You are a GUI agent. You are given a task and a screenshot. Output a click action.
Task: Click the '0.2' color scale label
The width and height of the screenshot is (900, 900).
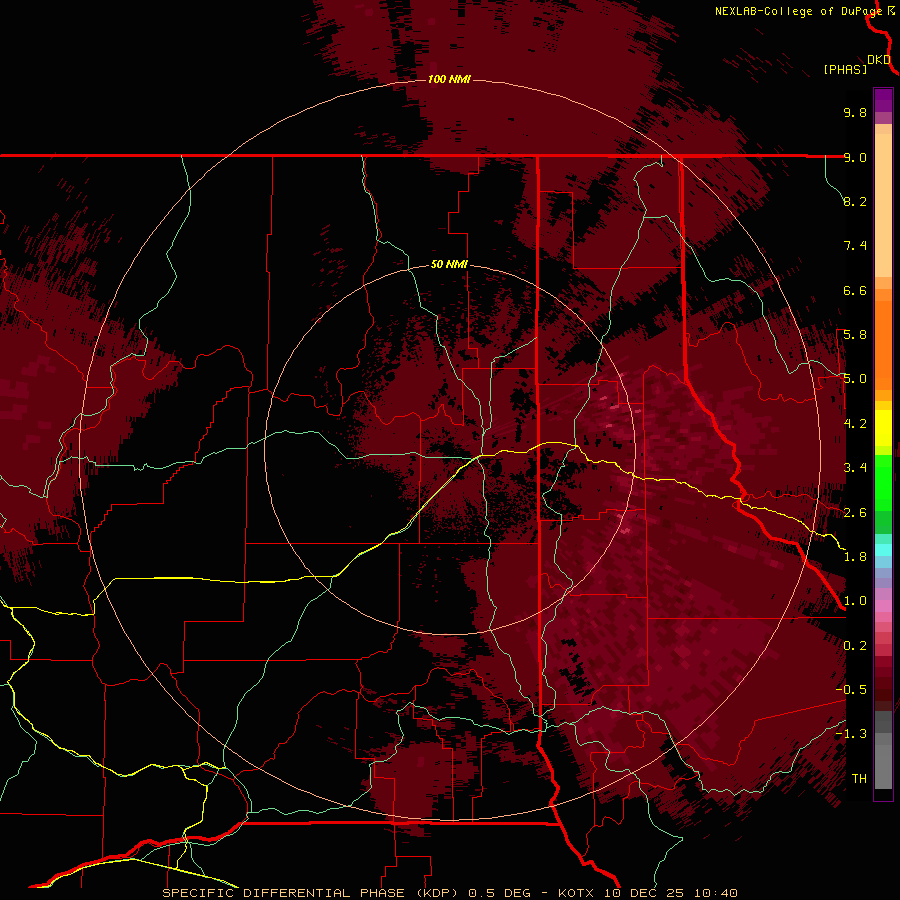[x=855, y=646]
